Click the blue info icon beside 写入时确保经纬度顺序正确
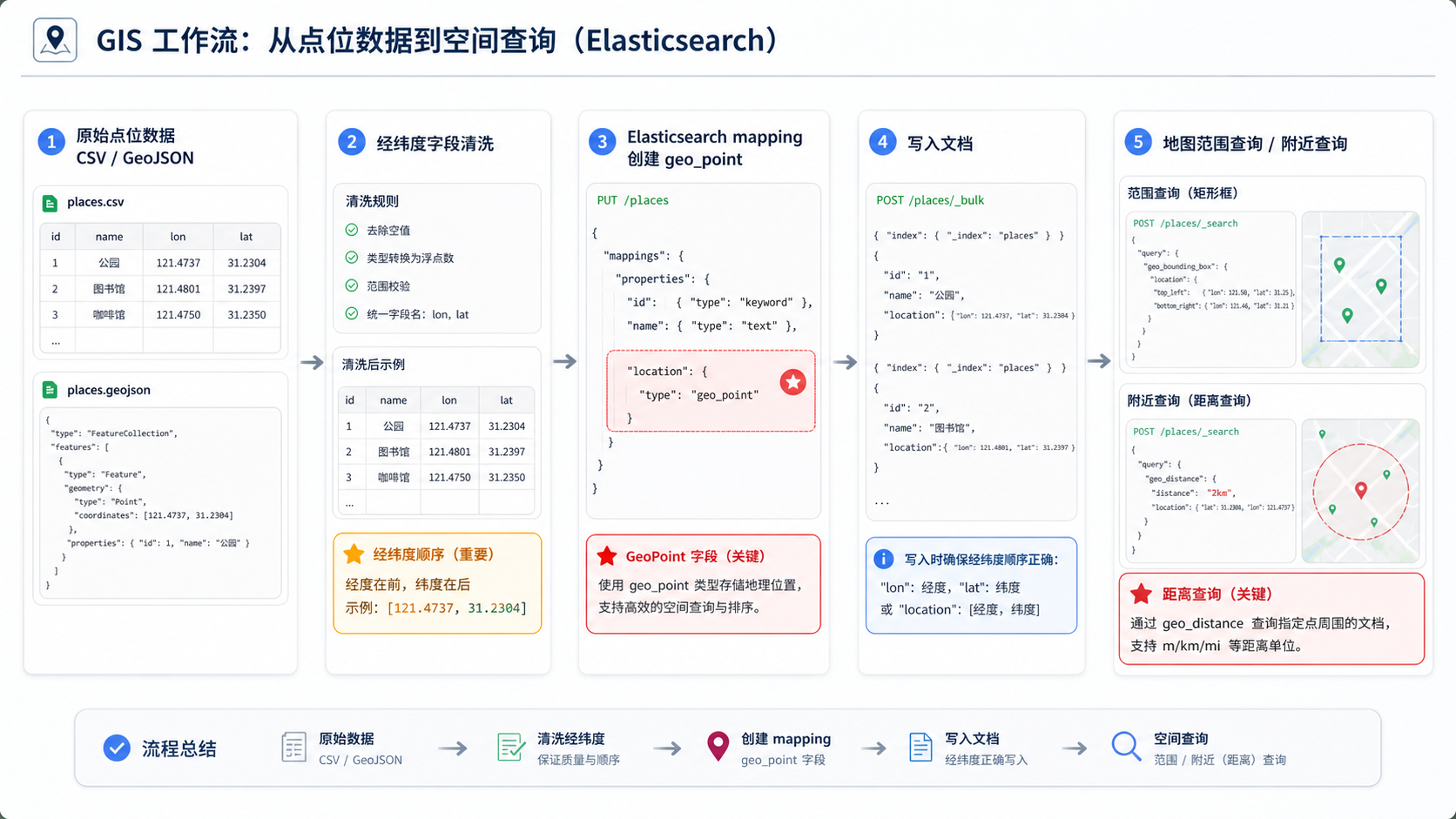Screen dimensions: 1456x819 click(x=883, y=560)
